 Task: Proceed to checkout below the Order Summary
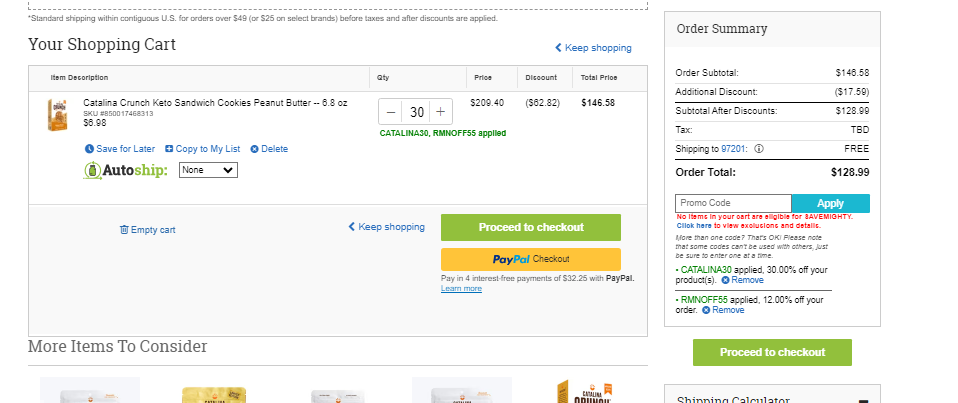click(x=772, y=352)
